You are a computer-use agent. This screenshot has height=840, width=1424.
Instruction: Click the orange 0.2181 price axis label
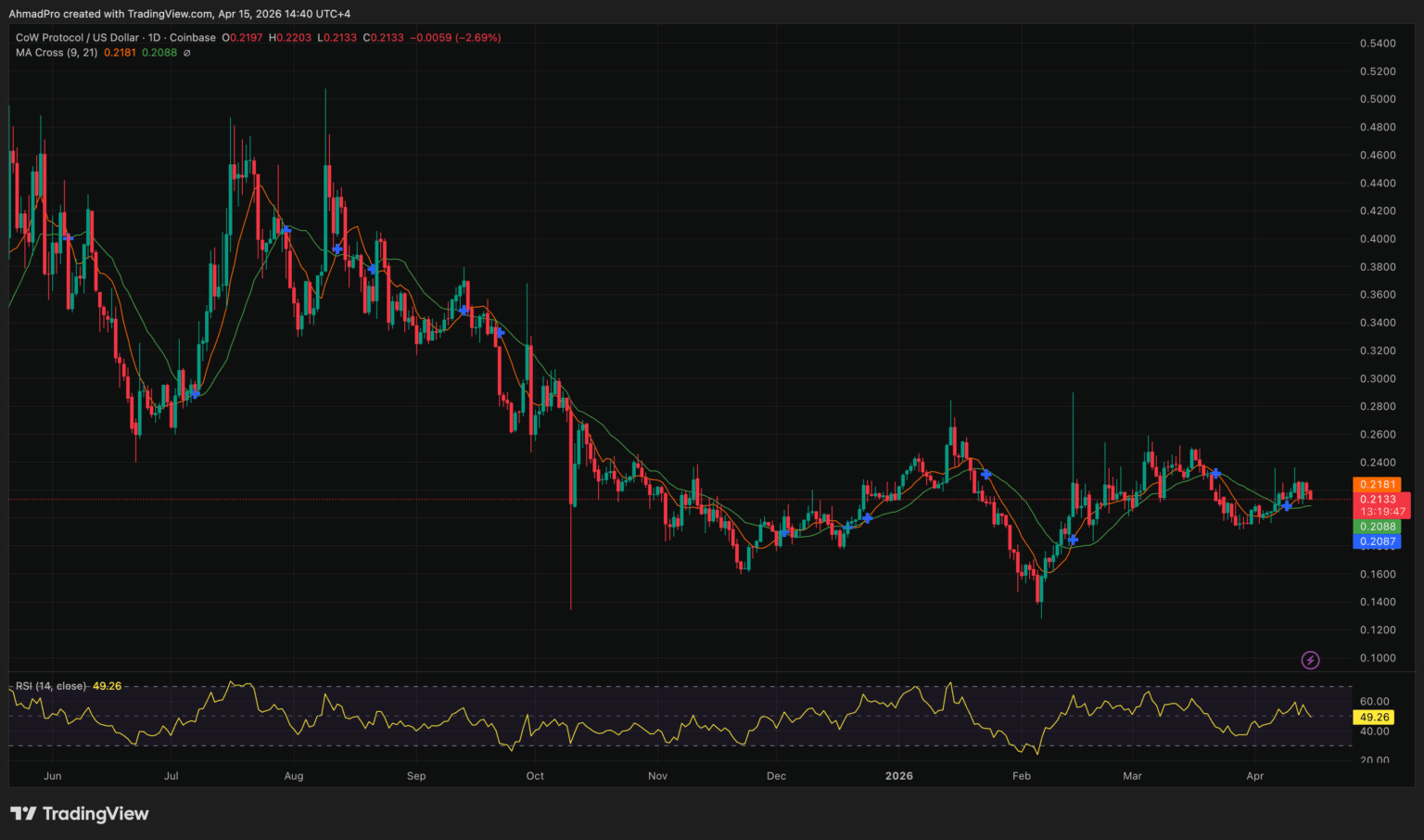pyautogui.click(x=1377, y=484)
